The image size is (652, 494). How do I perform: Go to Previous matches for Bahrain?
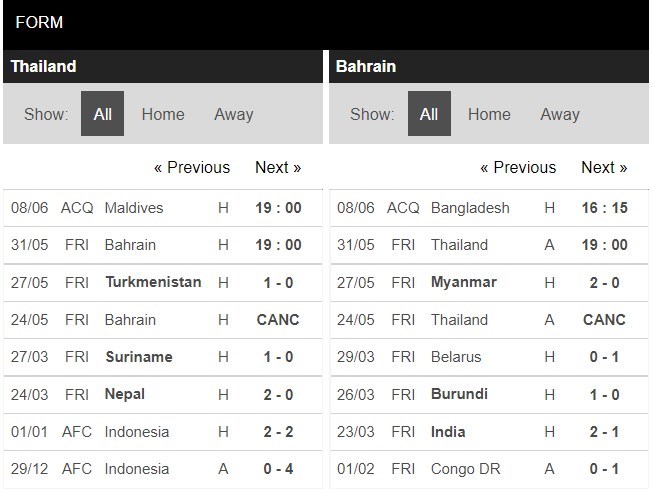coord(518,167)
